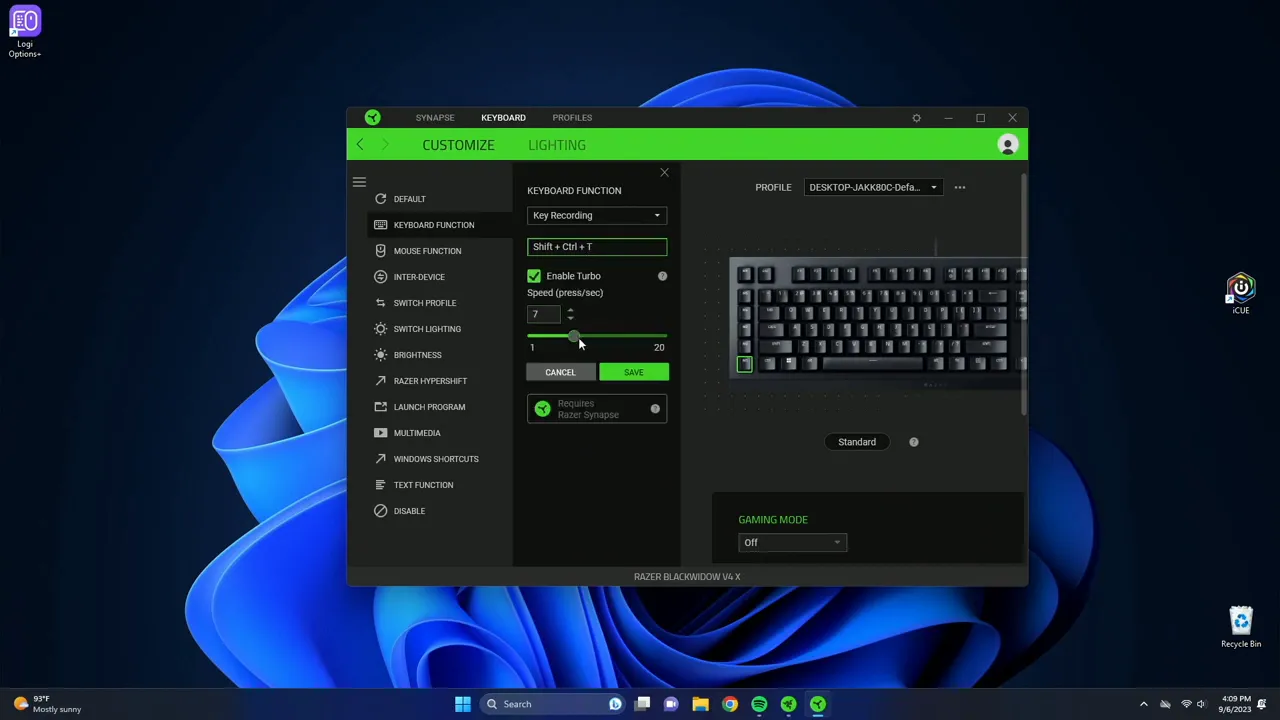Click the Launch Program icon
Viewport: 1280px width, 720px height.
[380, 407]
